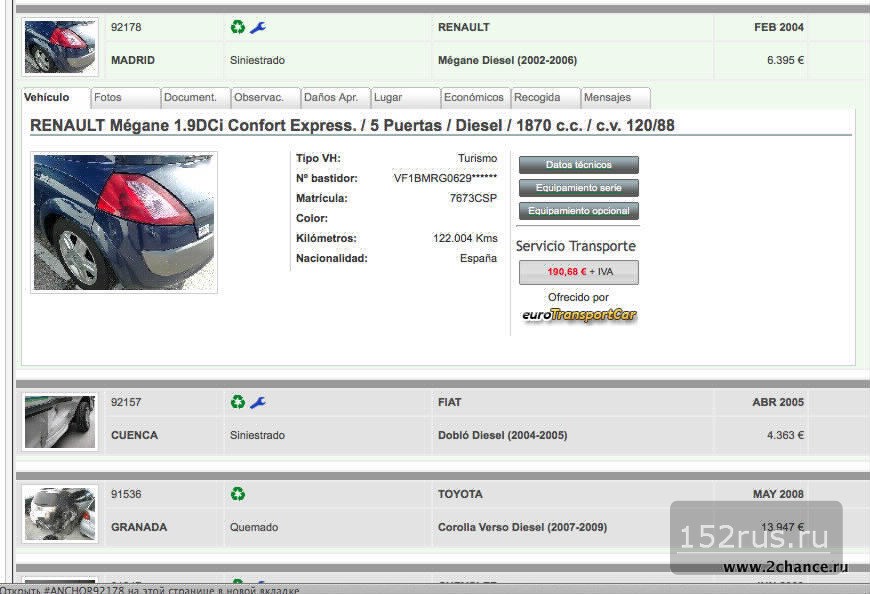Click recycle icon in Fiat 92157 row
Viewport: 870px width, 594px height.
(237, 402)
